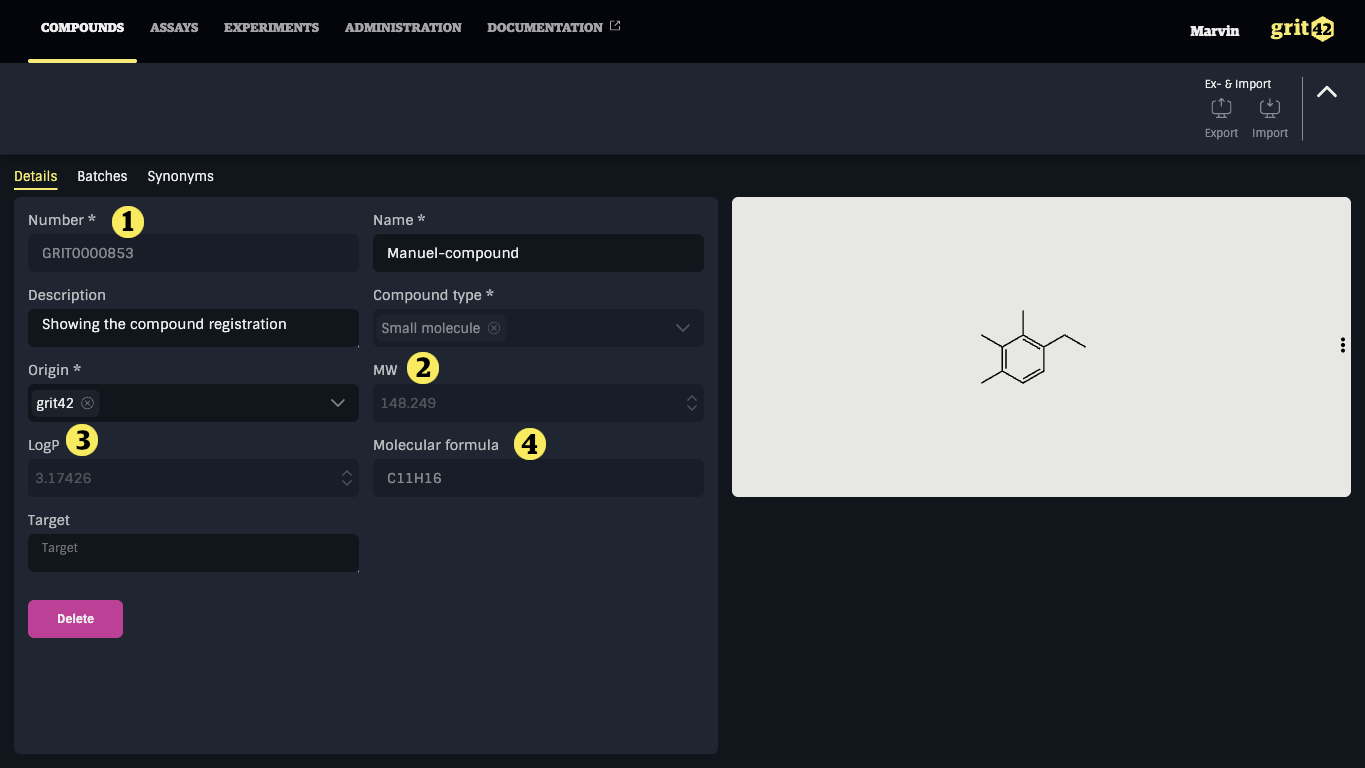Image resolution: width=1365 pixels, height=768 pixels.
Task: Switch to the Batches tab
Action: [x=102, y=176]
